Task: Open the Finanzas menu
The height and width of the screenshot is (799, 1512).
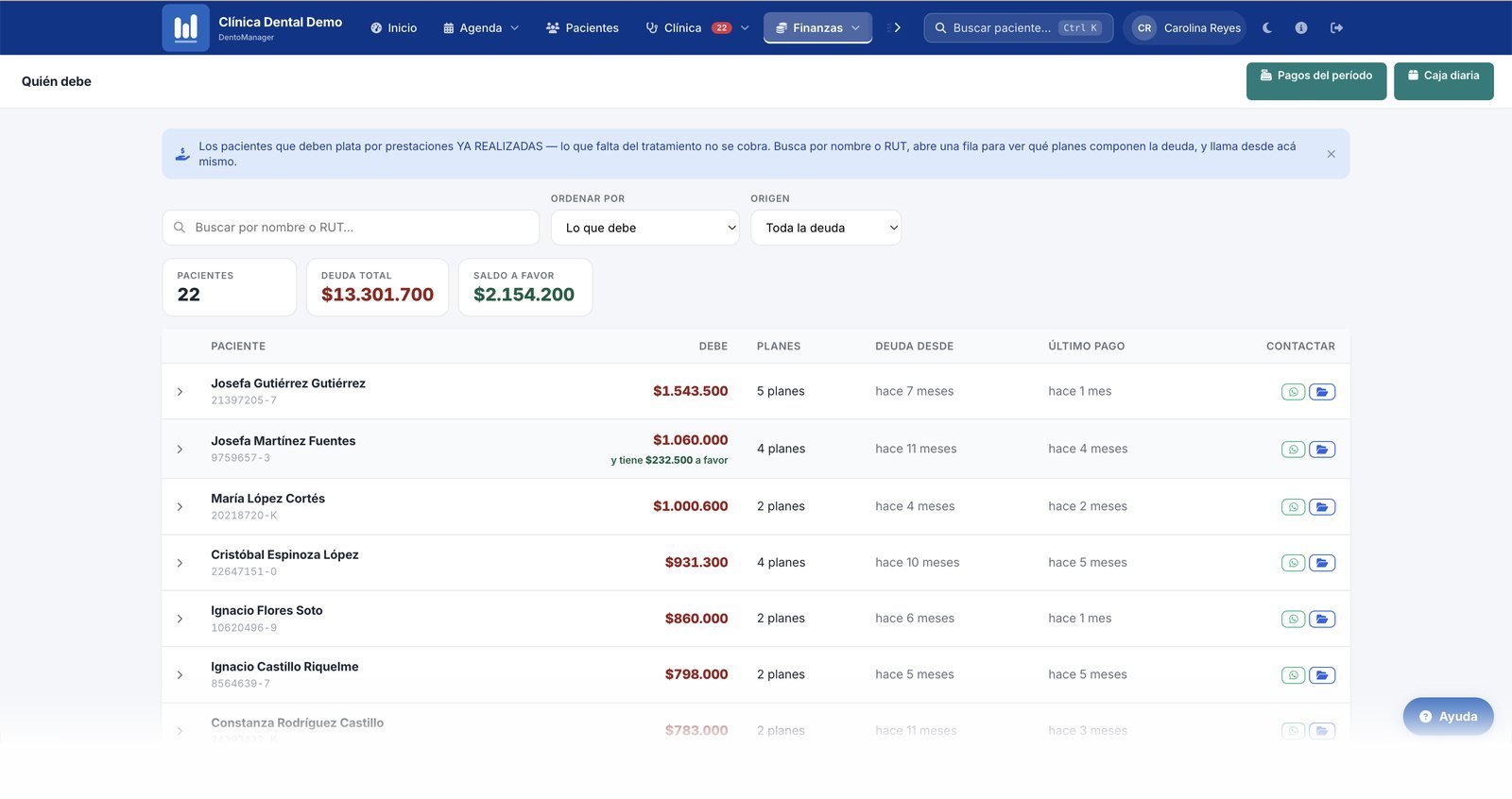Action: [x=817, y=28]
